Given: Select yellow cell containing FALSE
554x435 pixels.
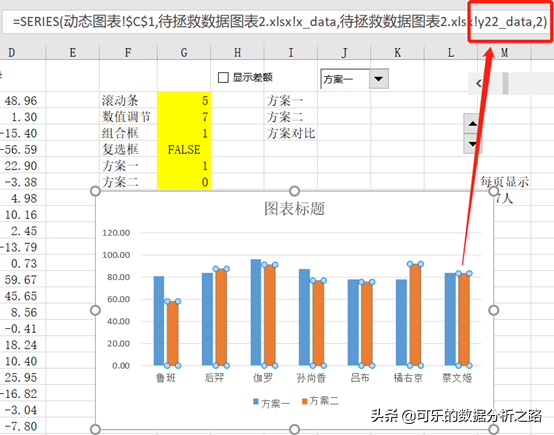Looking at the screenshot, I should pos(184,149).
